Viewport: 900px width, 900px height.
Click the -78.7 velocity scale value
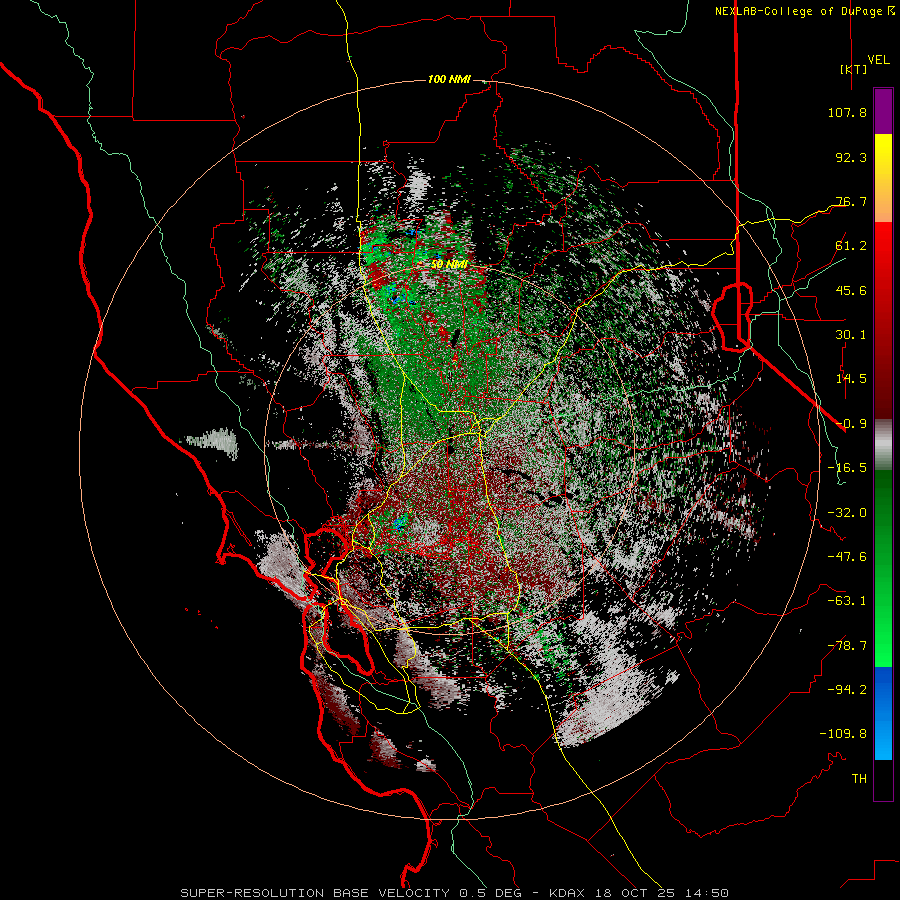coord(847,646)
